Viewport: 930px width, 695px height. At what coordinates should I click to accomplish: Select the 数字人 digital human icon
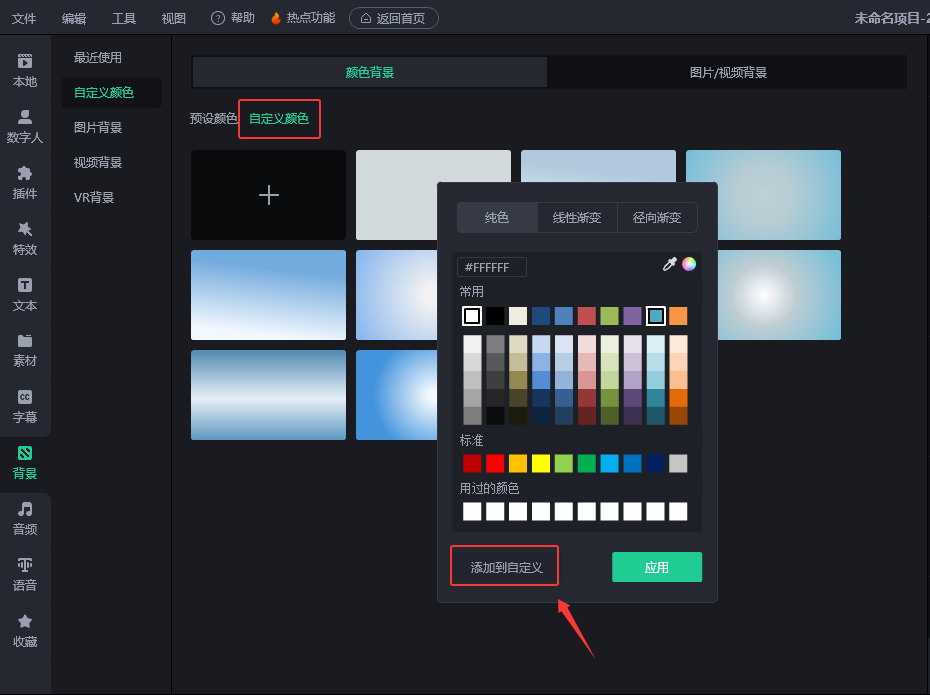pos(25,126)
